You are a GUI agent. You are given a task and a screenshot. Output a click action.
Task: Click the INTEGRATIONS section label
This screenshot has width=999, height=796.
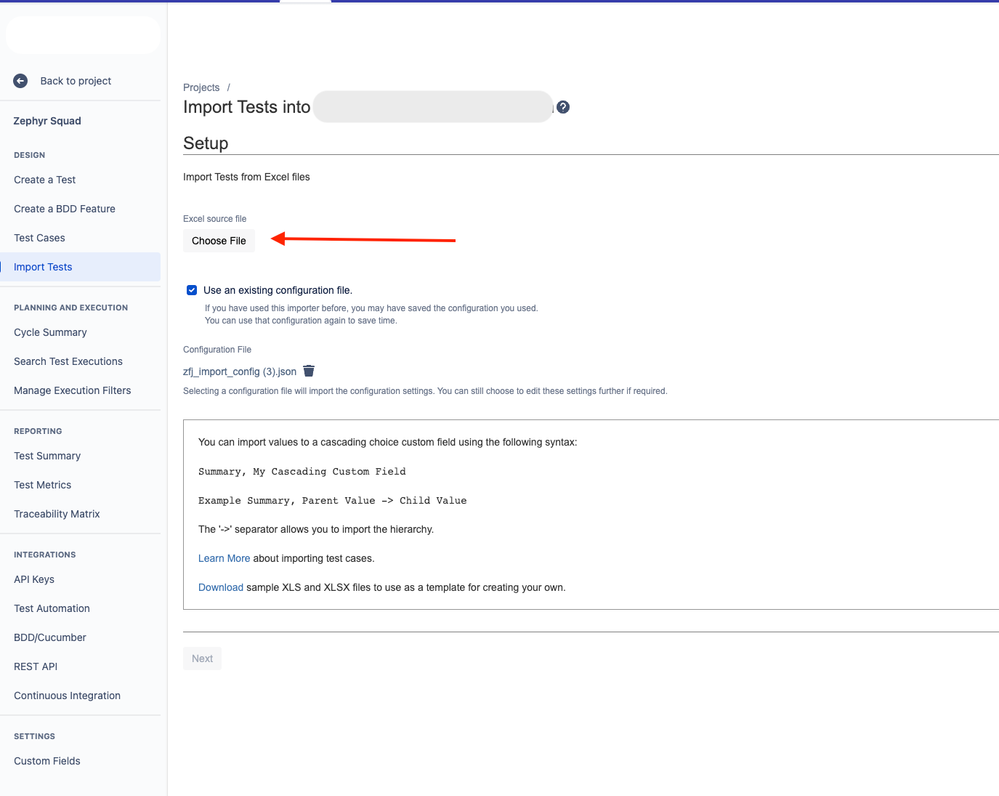tap(45, 555)
